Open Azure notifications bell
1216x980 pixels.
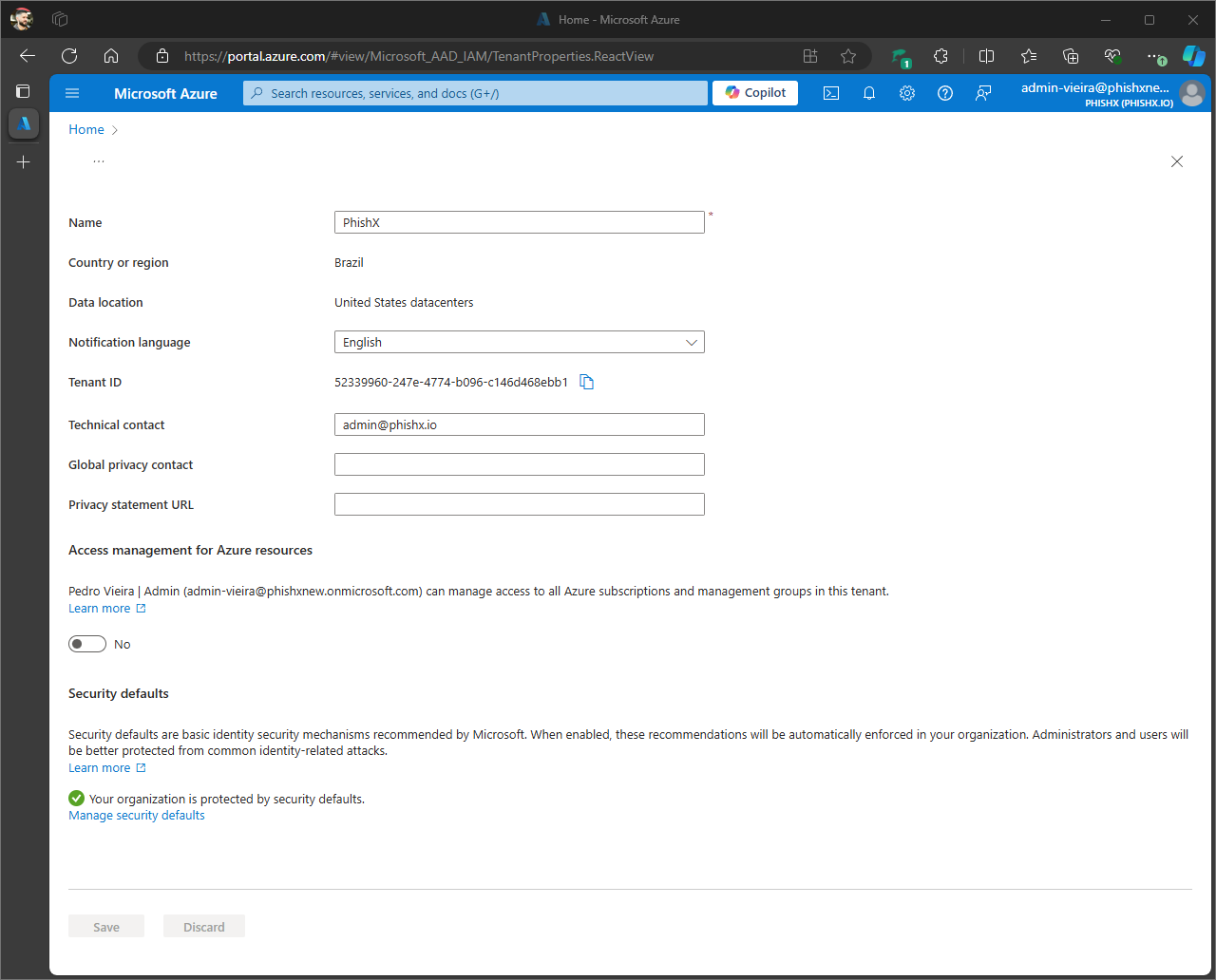coord(869,93)
